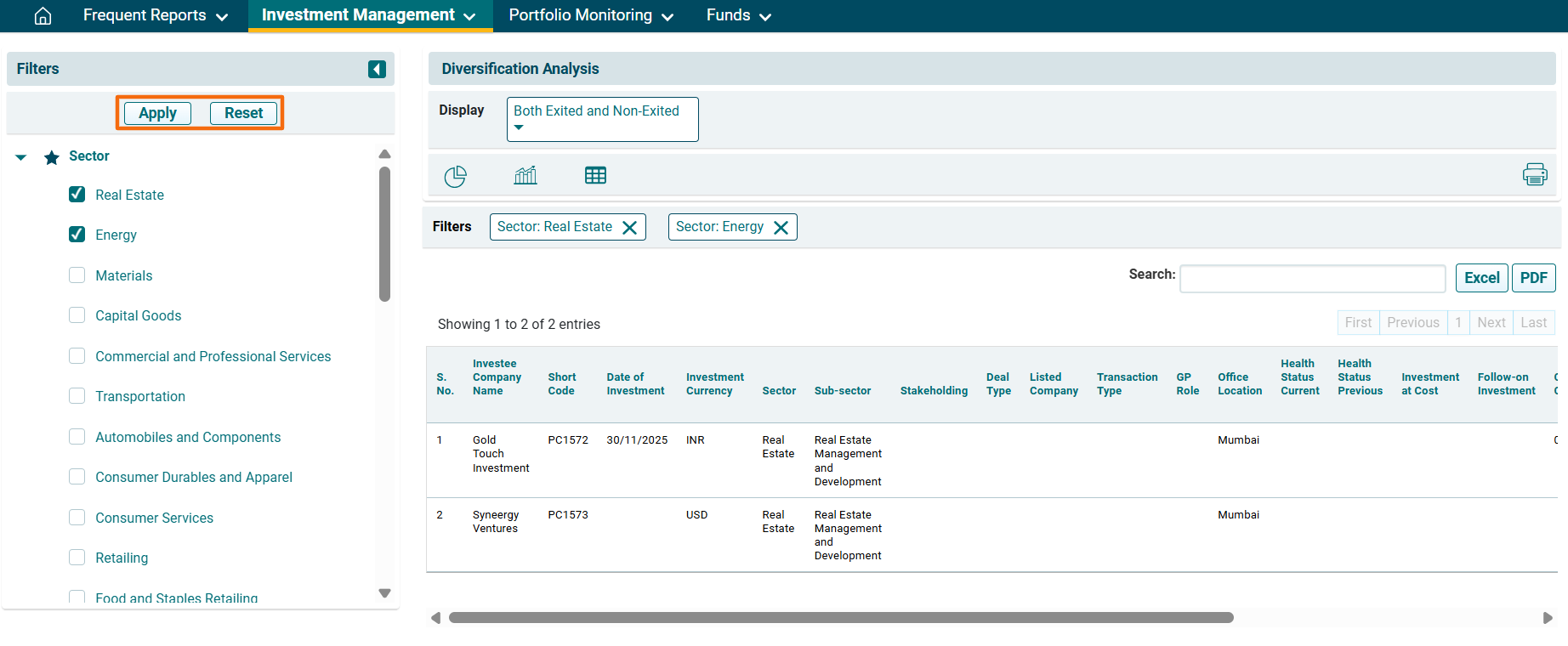Collapse the Sector filter group
This screenshot has height=646, width=1568.
[21, 157]
